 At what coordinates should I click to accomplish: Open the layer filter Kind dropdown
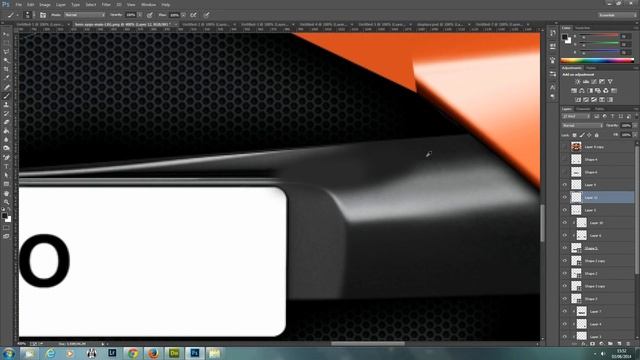(576, 116)
